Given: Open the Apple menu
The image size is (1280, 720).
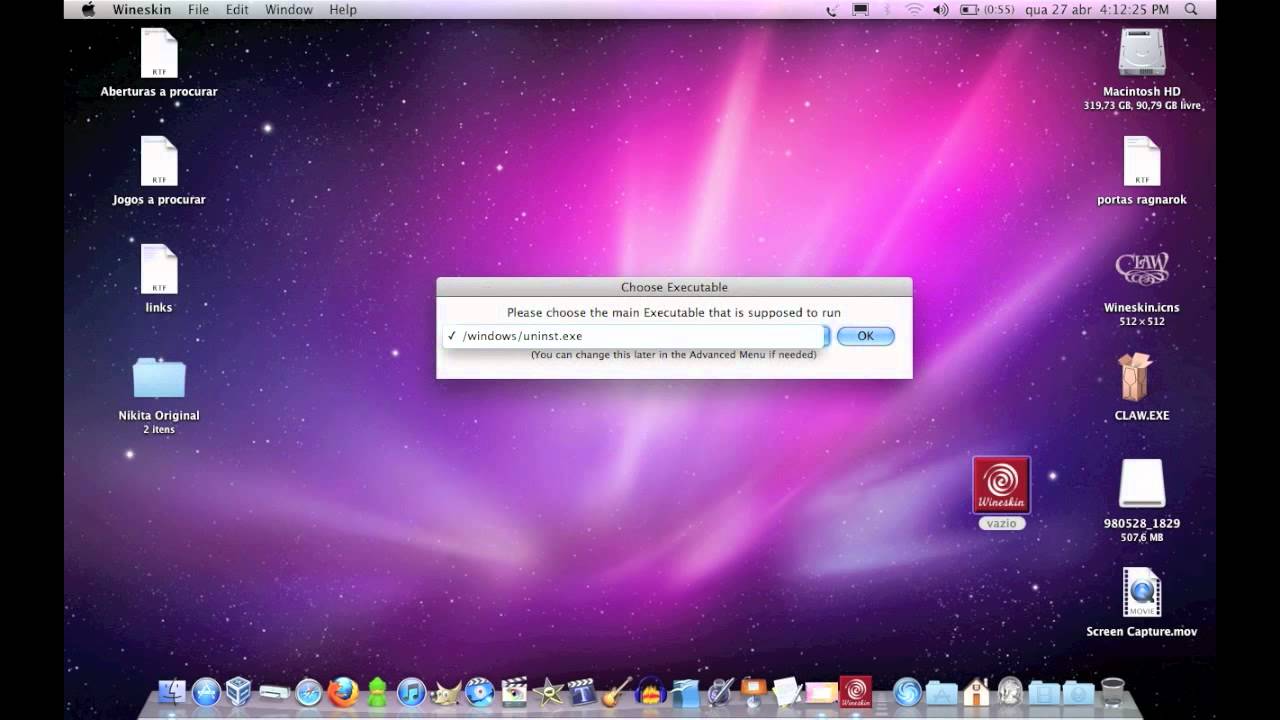Looking at the screenshot, I should pos(88,9).
